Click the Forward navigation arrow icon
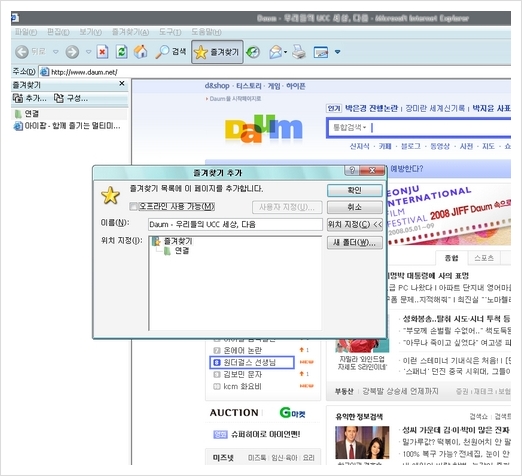 click(72, 52)
